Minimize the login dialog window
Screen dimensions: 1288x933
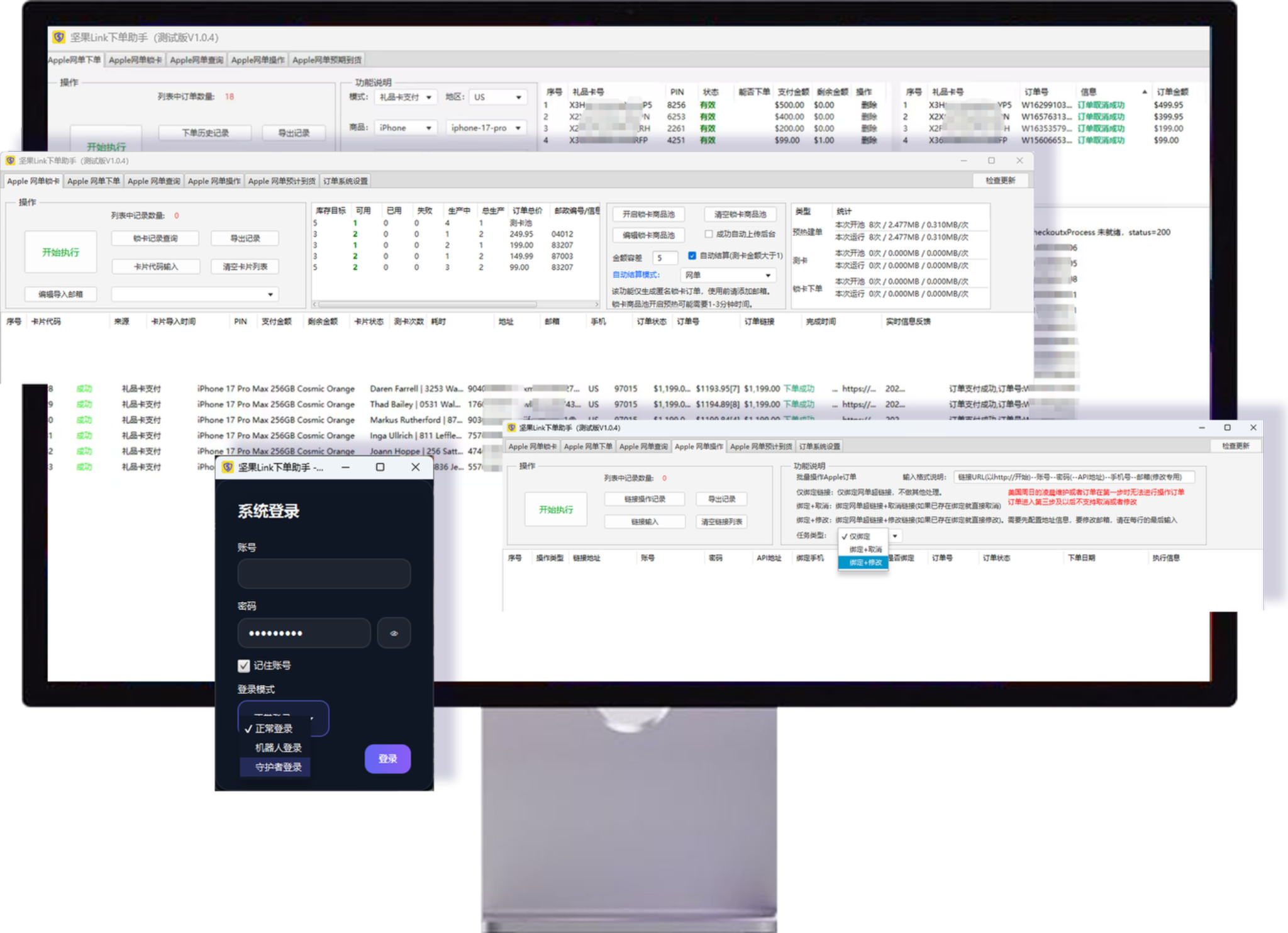tap(345, 467)
